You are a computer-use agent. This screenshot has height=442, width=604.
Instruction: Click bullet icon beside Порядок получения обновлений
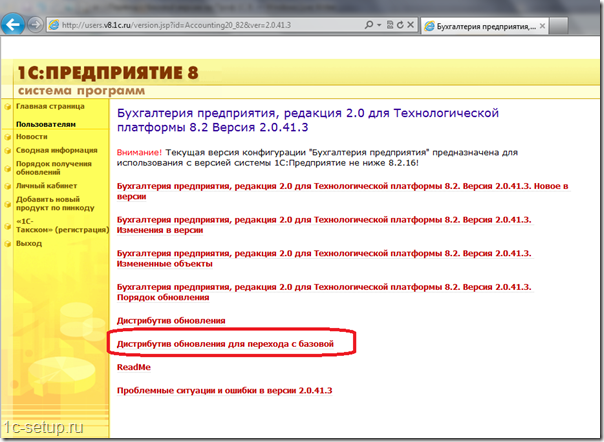(x=7, y=169)
